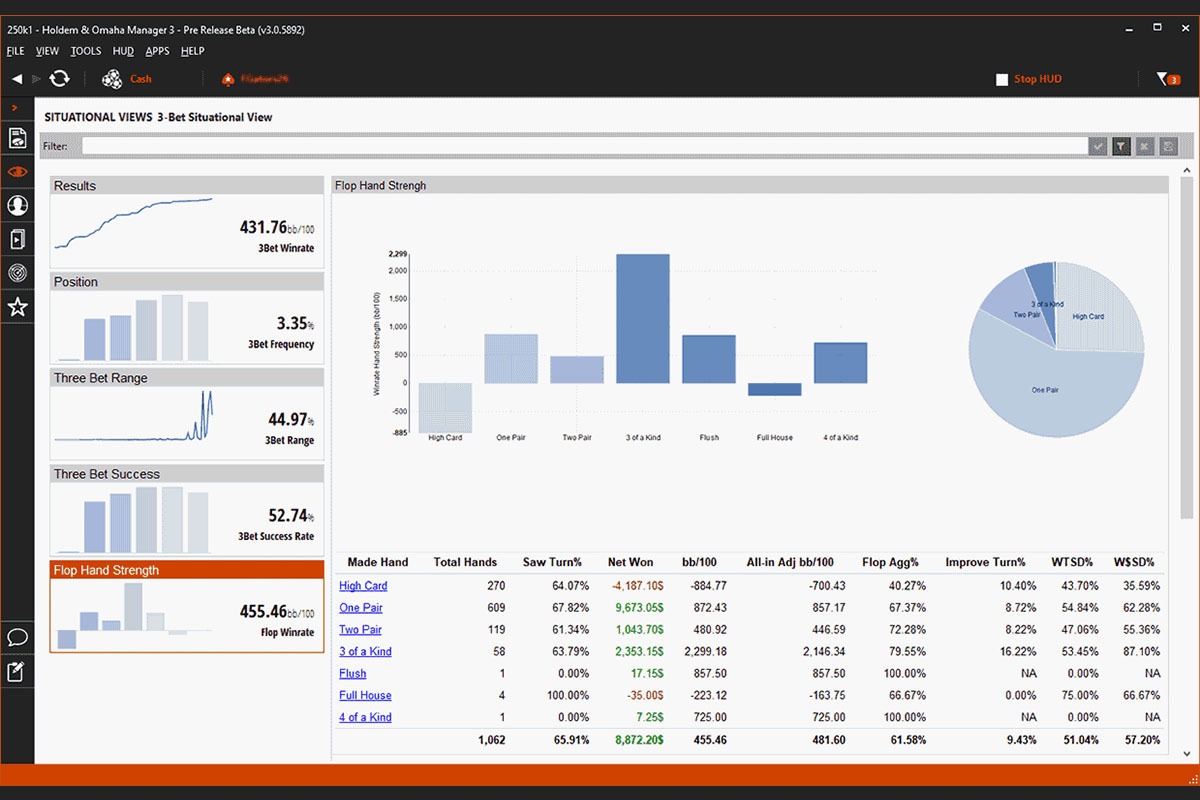The width and height of the screenshot is (1200, 800).
Task: Open the TOOLS menu
Action: 86,51
